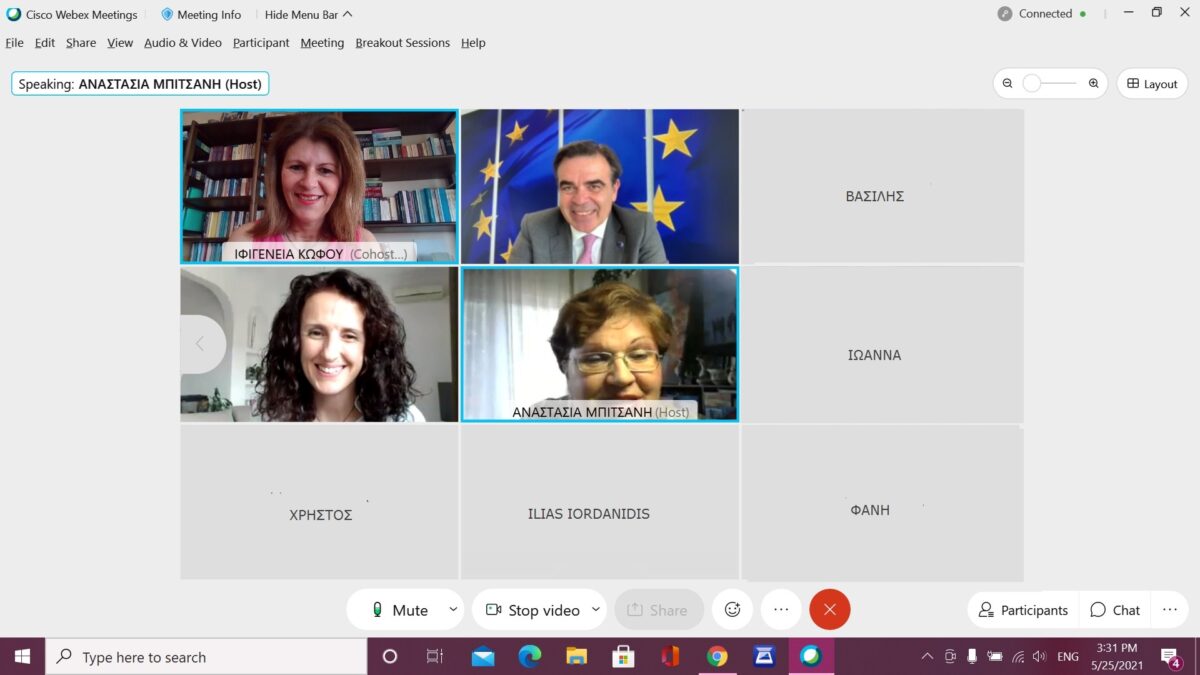Open the Layout options dropdown
Viewport: 1200px width, 675px height.
(x=1151, y=84)
